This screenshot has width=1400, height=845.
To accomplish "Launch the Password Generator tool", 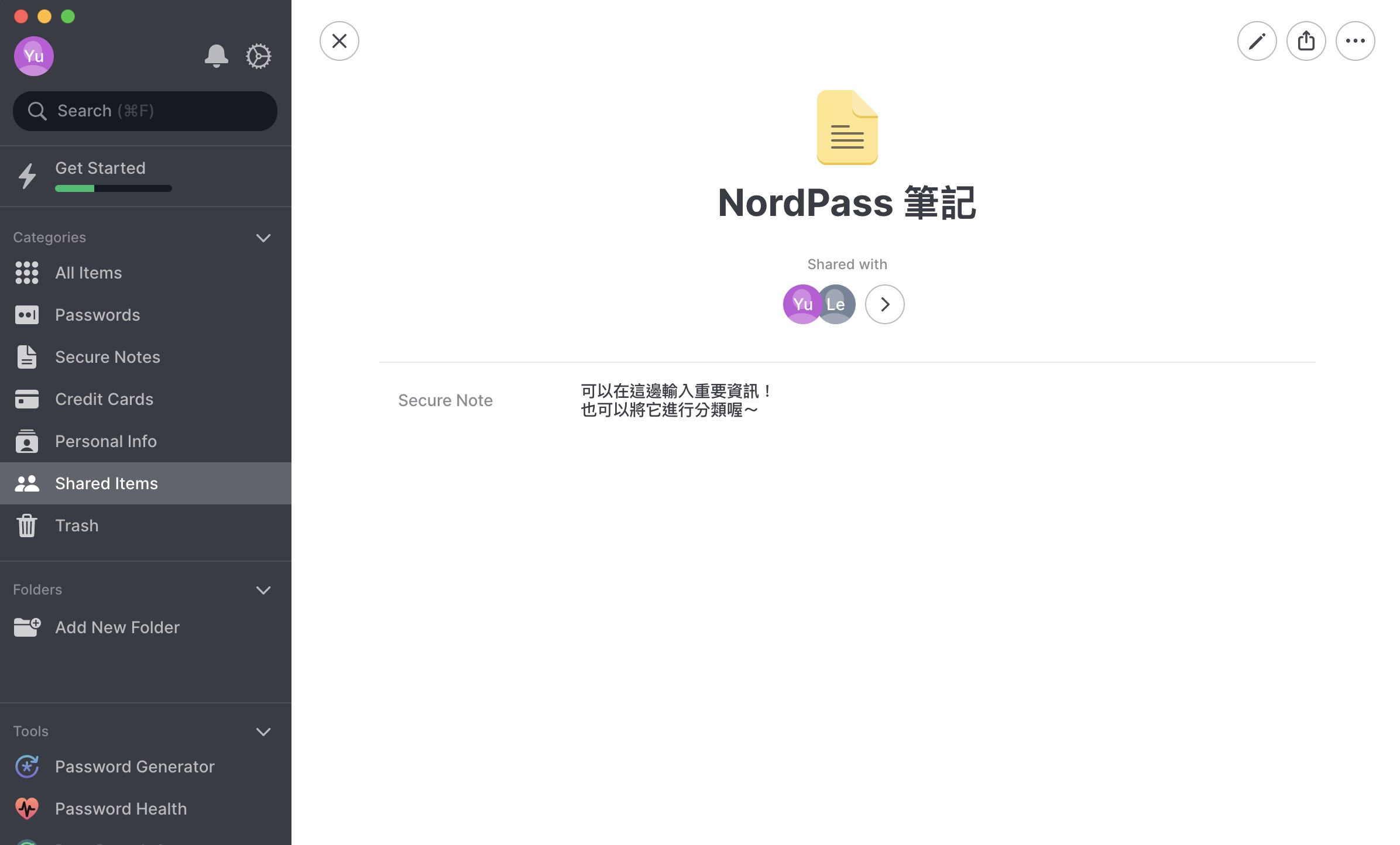I will tap(146, 767).
